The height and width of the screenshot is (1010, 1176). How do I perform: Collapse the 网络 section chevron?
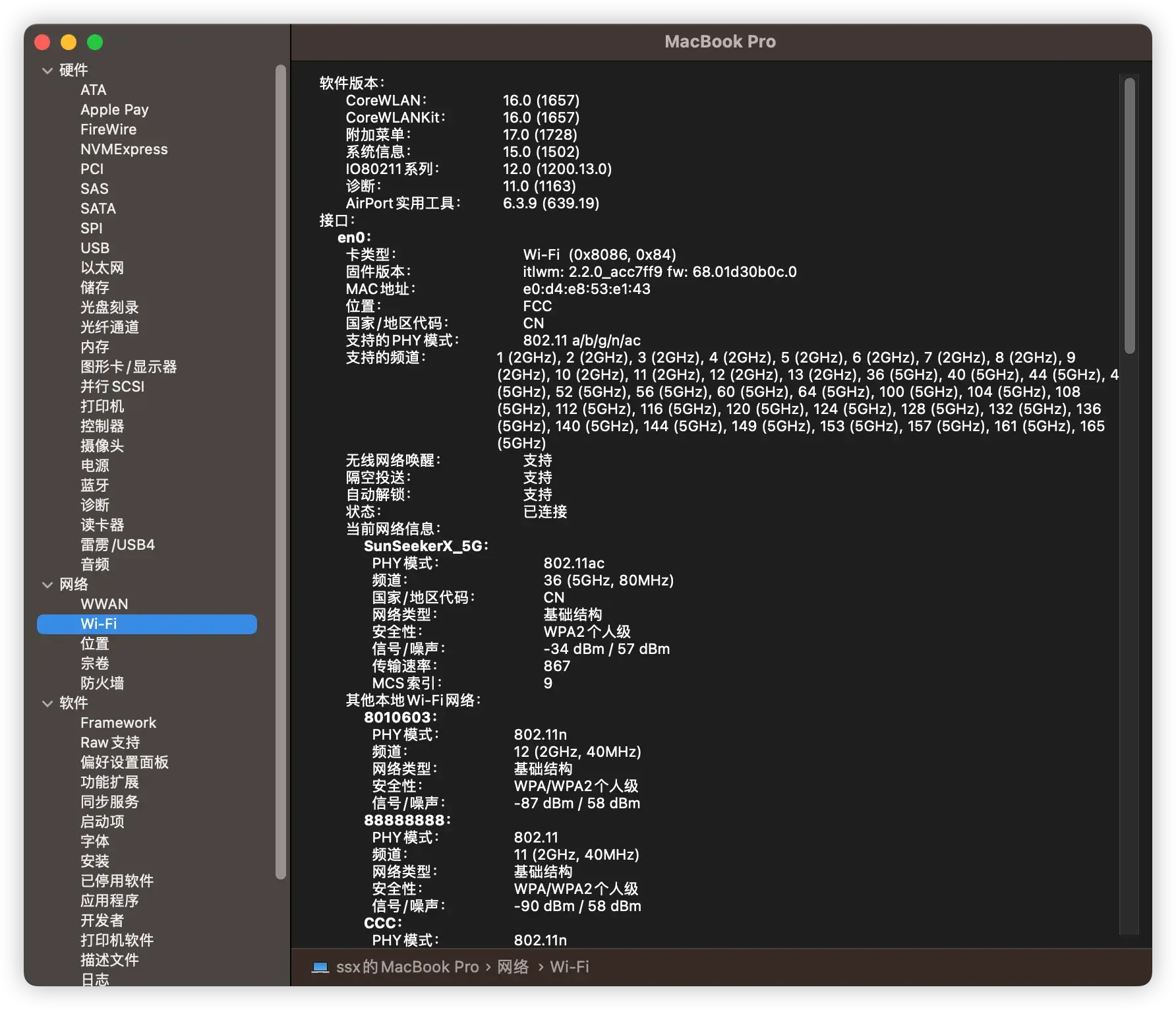[x=47, y=585]
